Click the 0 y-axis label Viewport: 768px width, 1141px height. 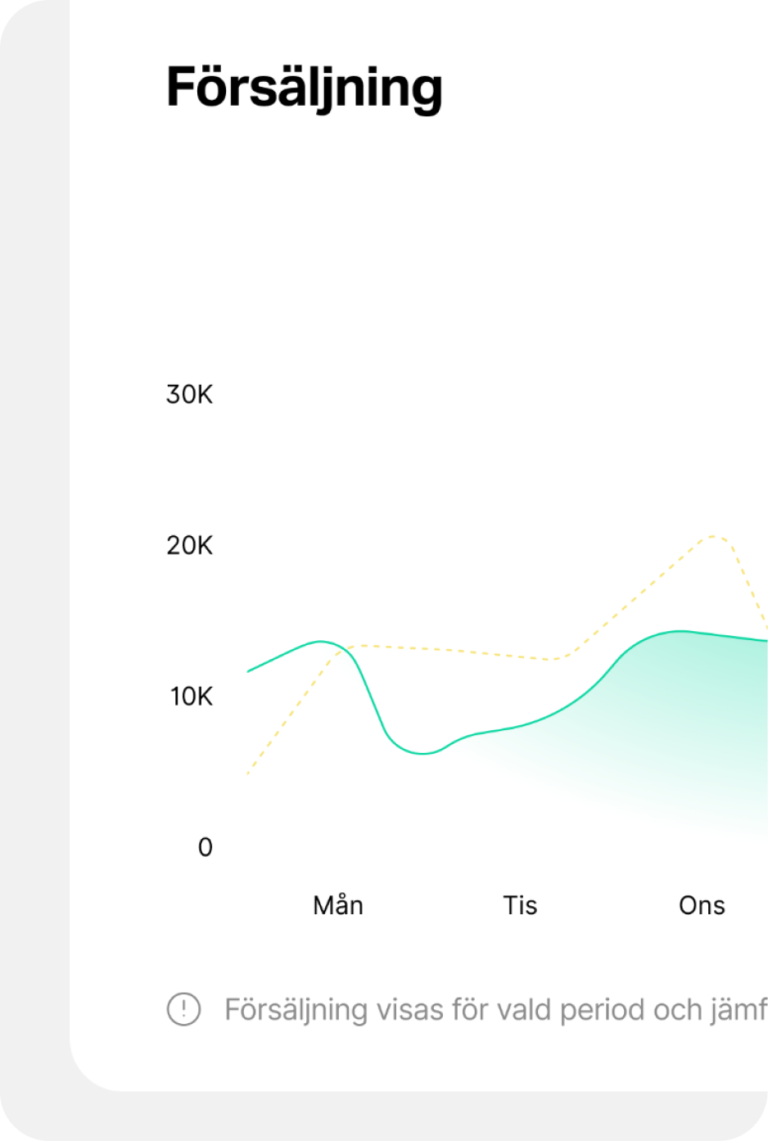point(205,847)
